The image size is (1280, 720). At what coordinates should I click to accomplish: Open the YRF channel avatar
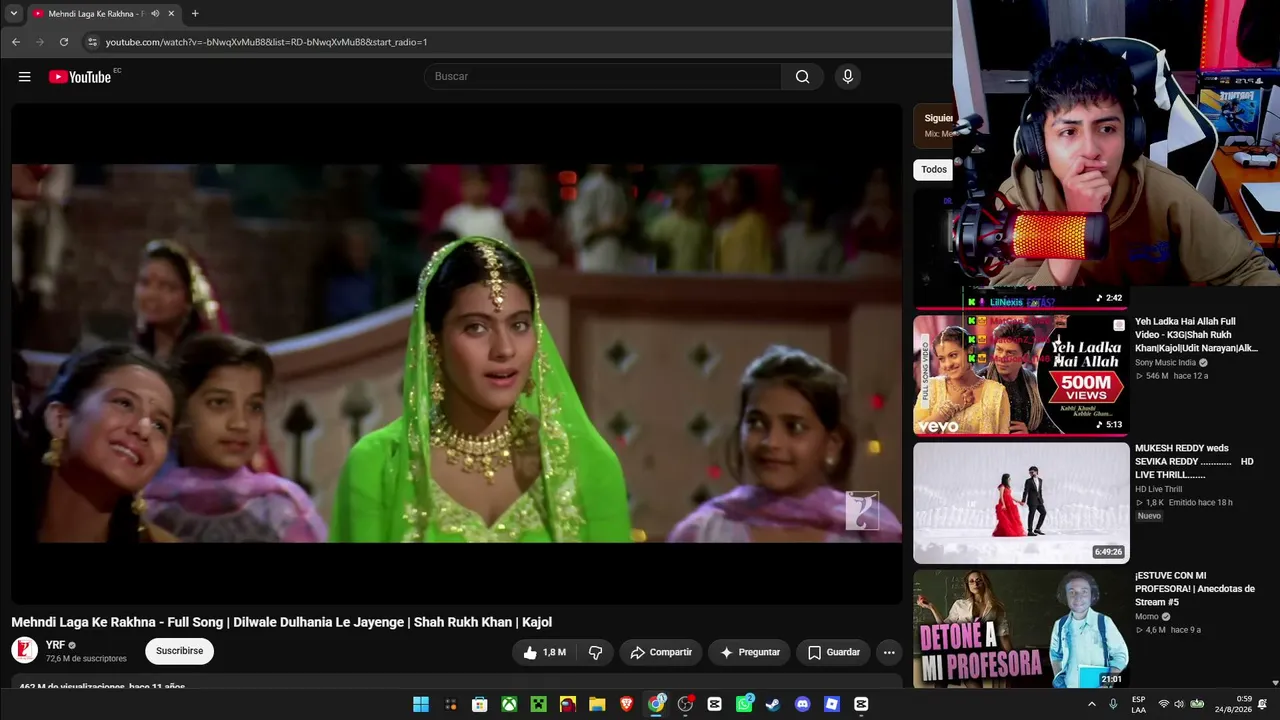pyautogui.click(x=25, y=651)
